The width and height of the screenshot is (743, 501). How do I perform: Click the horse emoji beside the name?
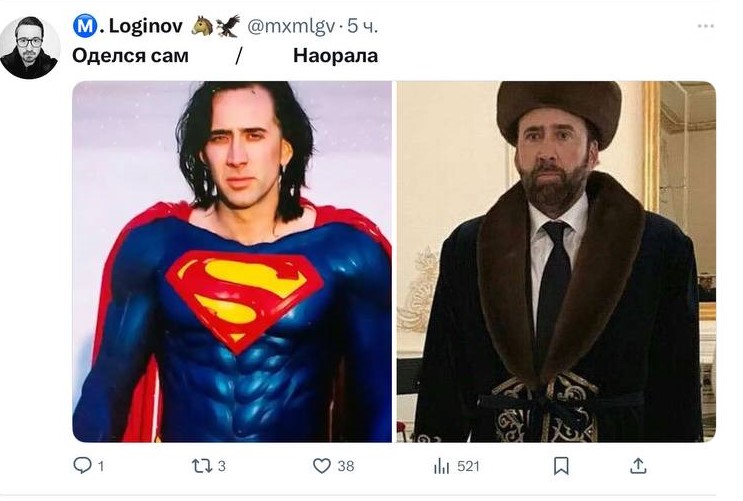202,26
